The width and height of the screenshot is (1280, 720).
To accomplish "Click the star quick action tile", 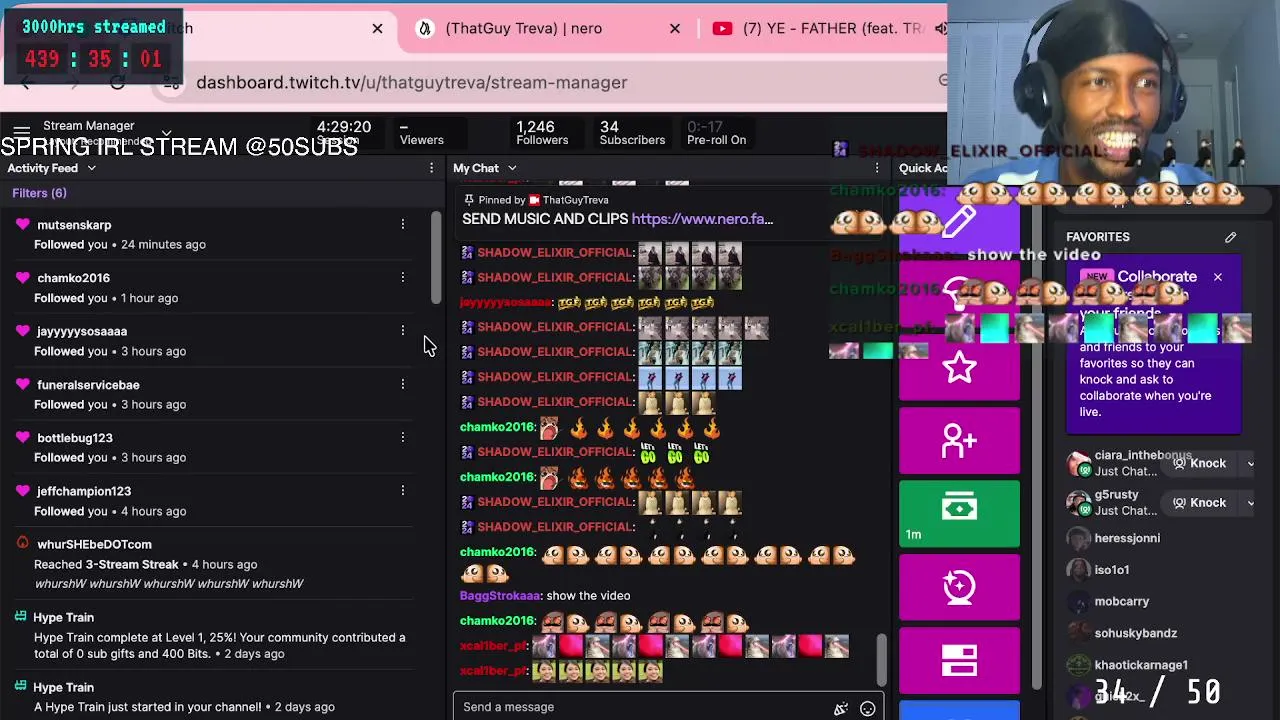I will click(x=959, y=368).
